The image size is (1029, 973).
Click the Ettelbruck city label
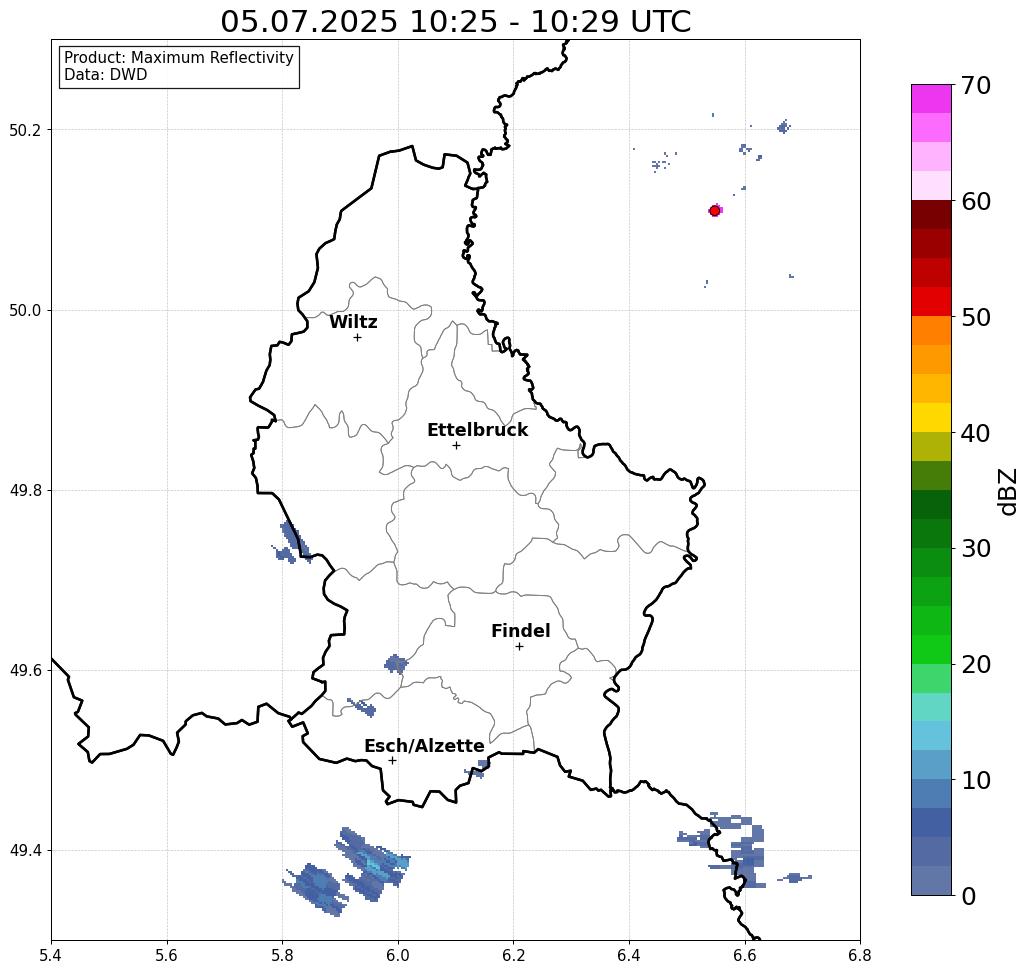point(477,430)
